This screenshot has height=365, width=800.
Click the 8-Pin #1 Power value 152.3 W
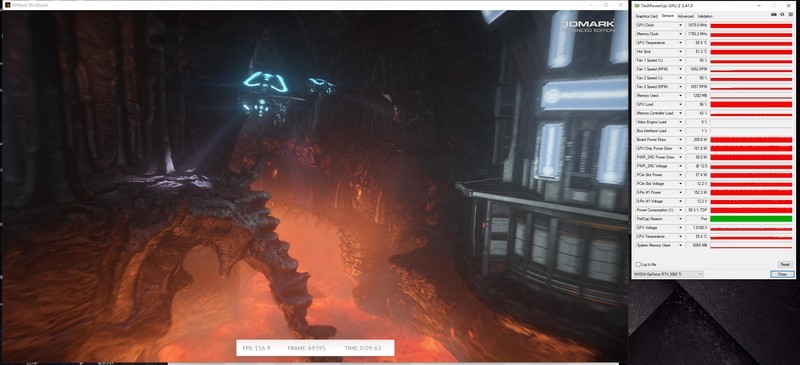point(697,192)
